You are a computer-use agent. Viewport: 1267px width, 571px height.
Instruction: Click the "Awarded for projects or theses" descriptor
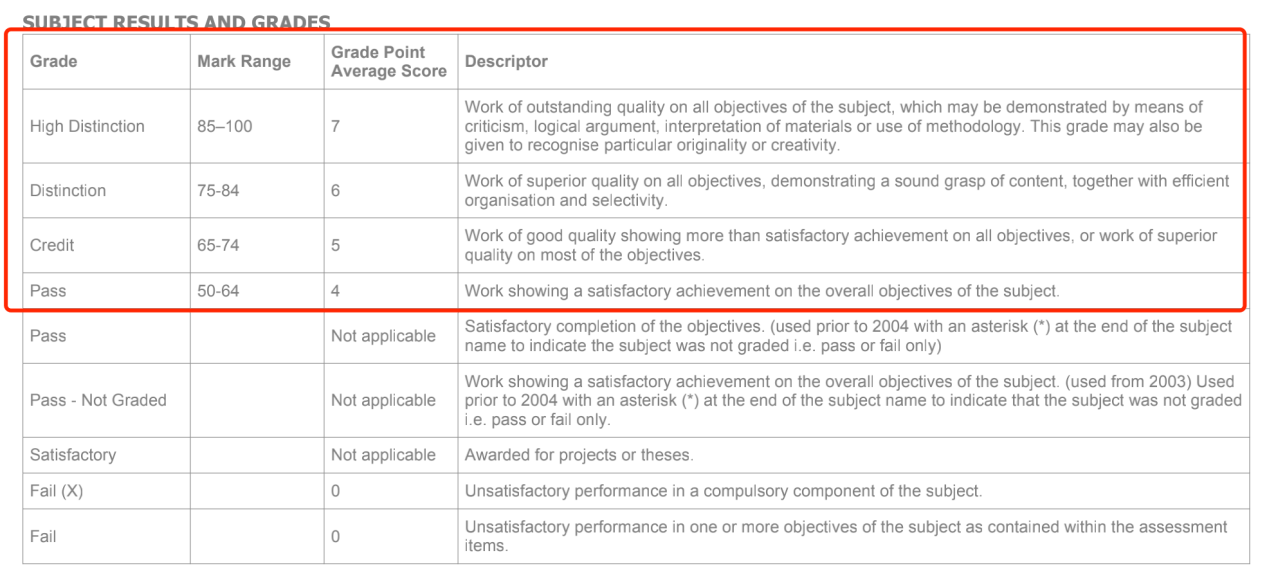[x=578, y=455]
